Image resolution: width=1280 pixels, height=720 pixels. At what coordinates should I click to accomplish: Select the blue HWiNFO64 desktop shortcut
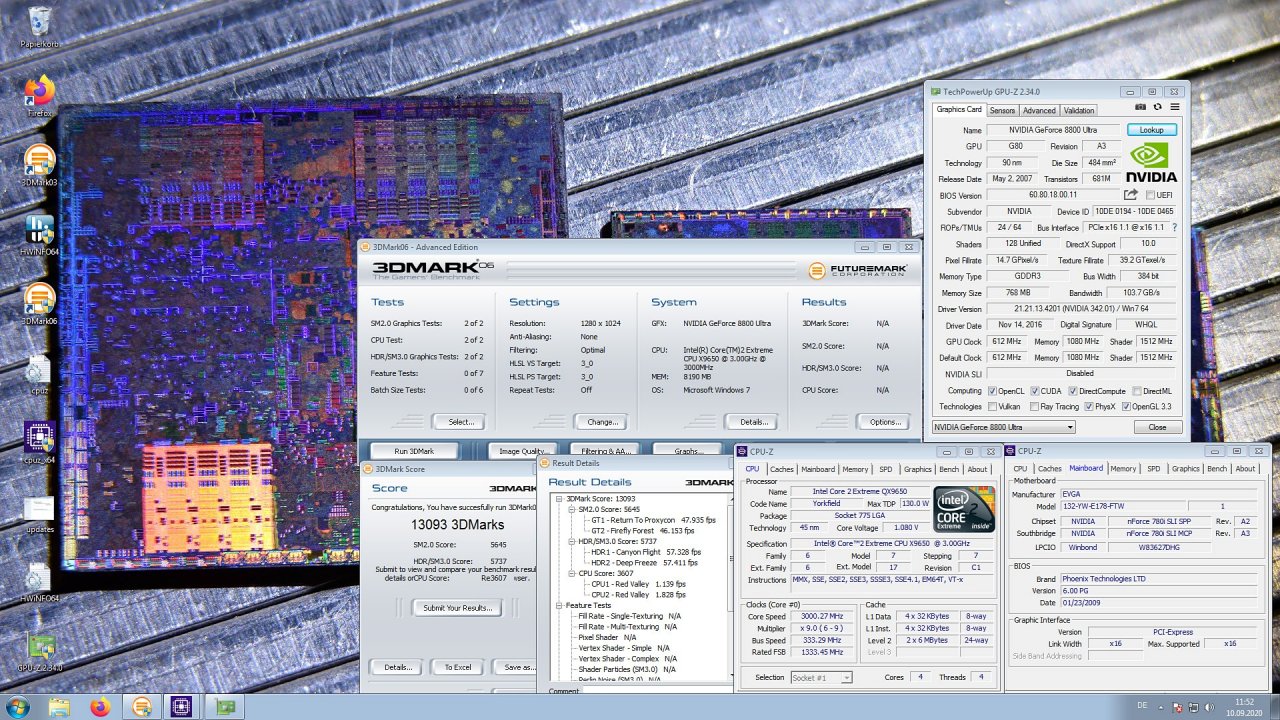point(40,234)
